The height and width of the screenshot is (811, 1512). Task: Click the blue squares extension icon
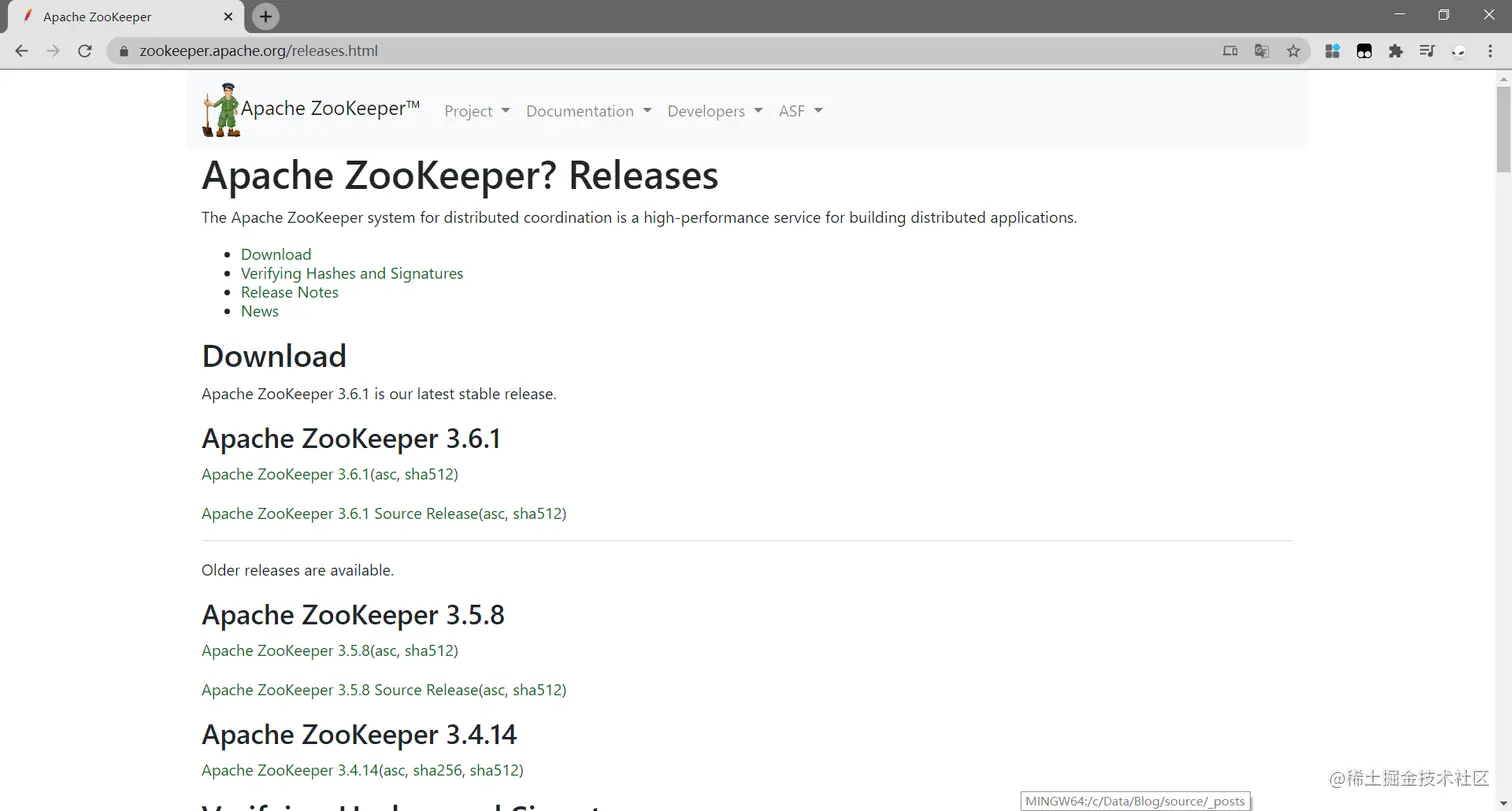point(1332,51)
